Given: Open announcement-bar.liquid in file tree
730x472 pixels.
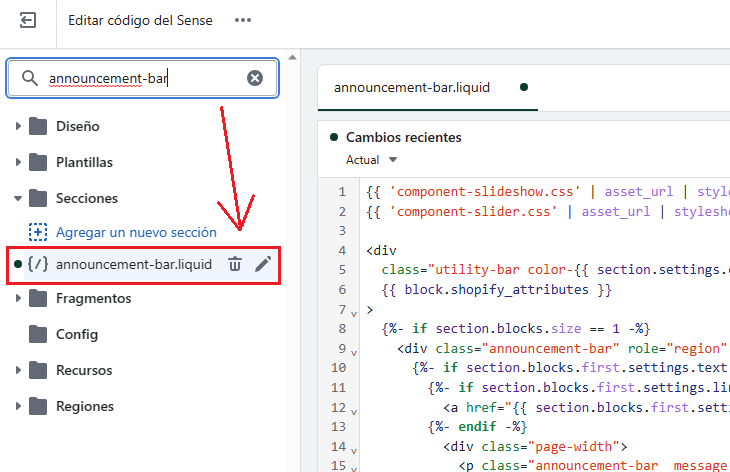Looking at the screenshot, I should [134, 264].
